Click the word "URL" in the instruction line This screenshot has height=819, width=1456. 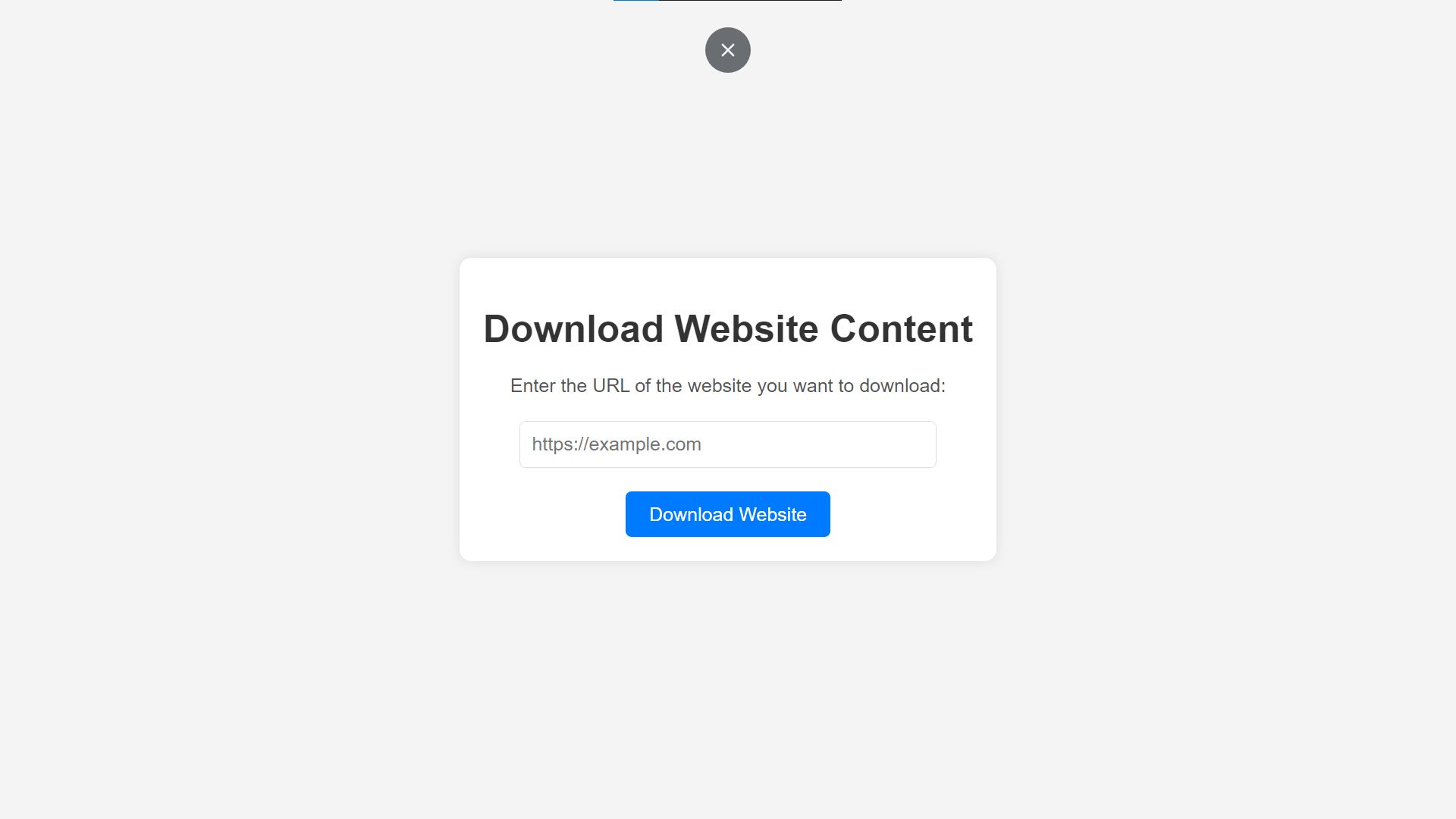point(611,386)
